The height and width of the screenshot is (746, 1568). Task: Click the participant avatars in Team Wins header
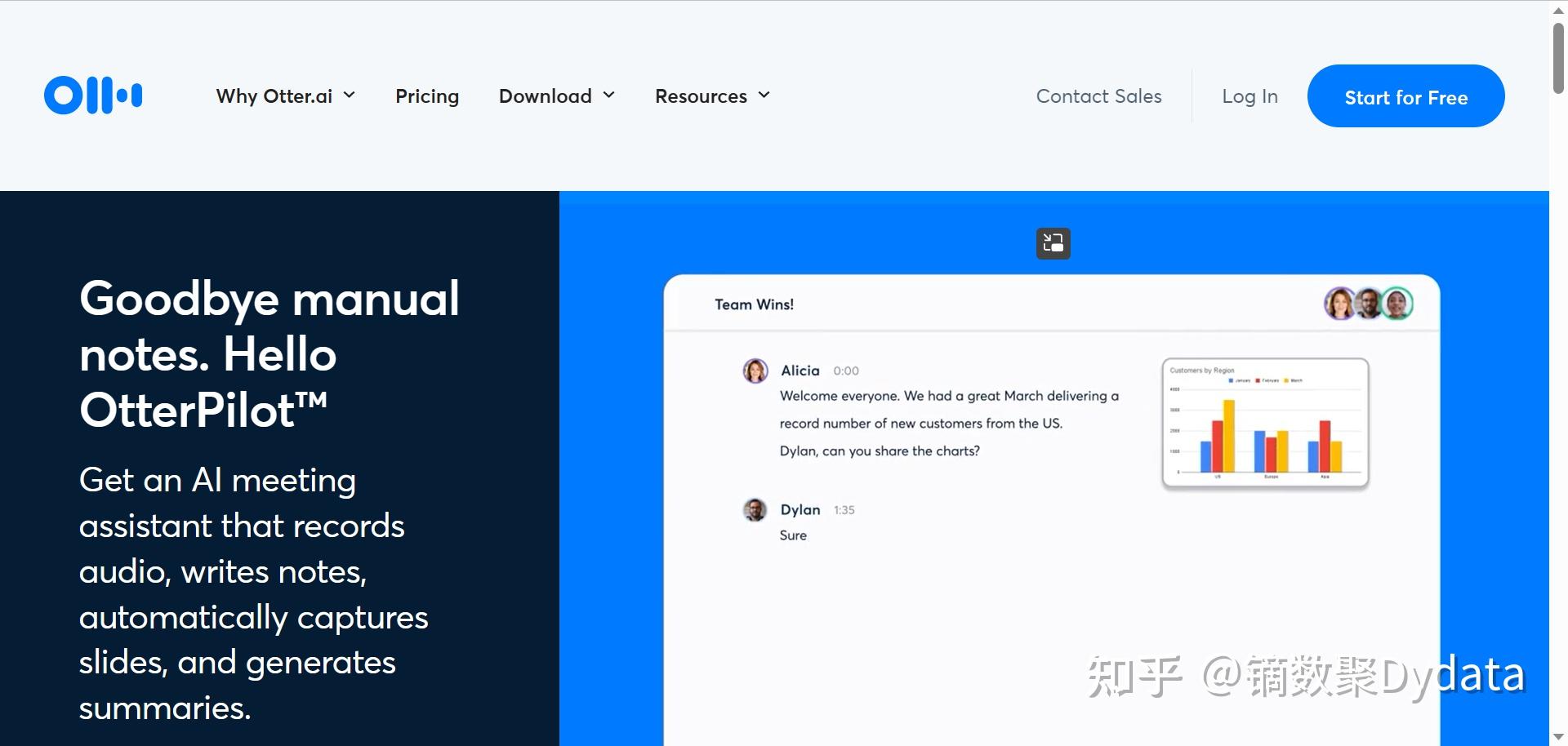tap(1369, 304)
